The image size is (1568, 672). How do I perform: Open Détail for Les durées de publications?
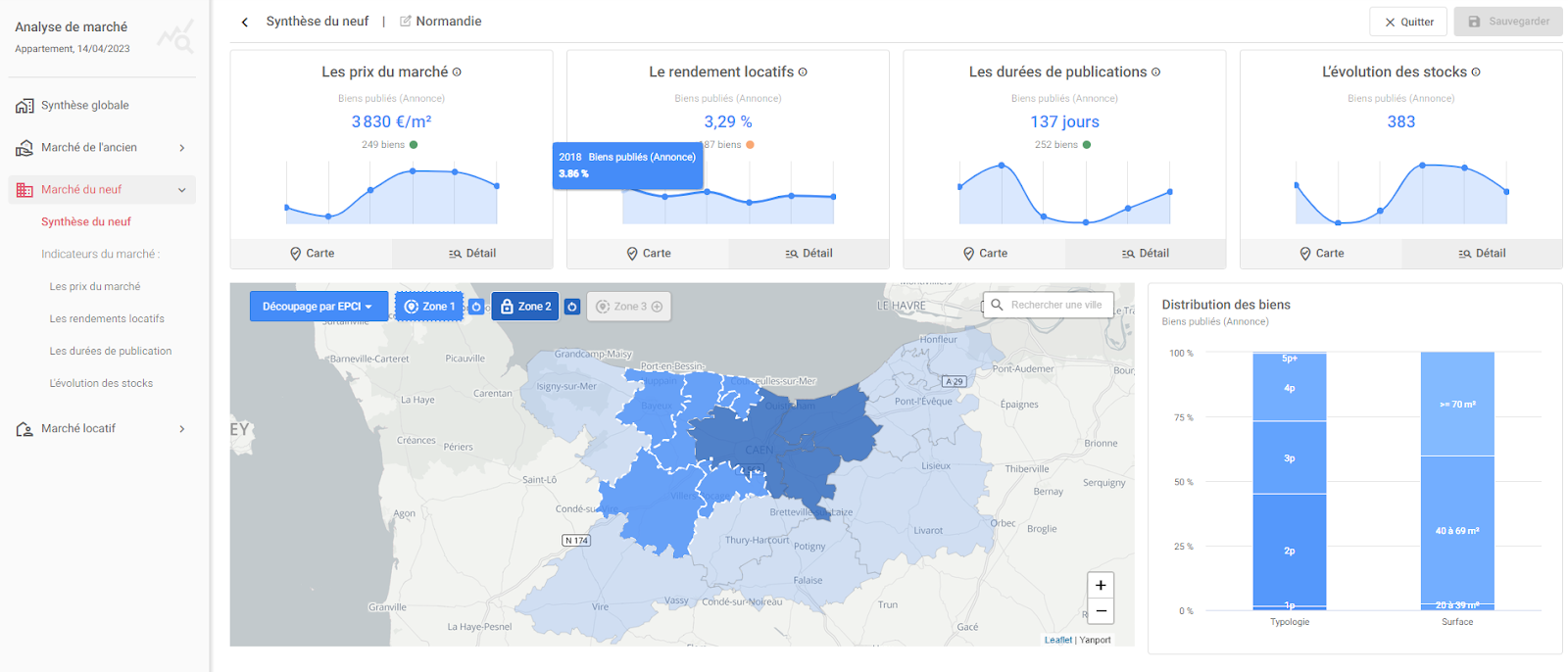(1146, 254)
